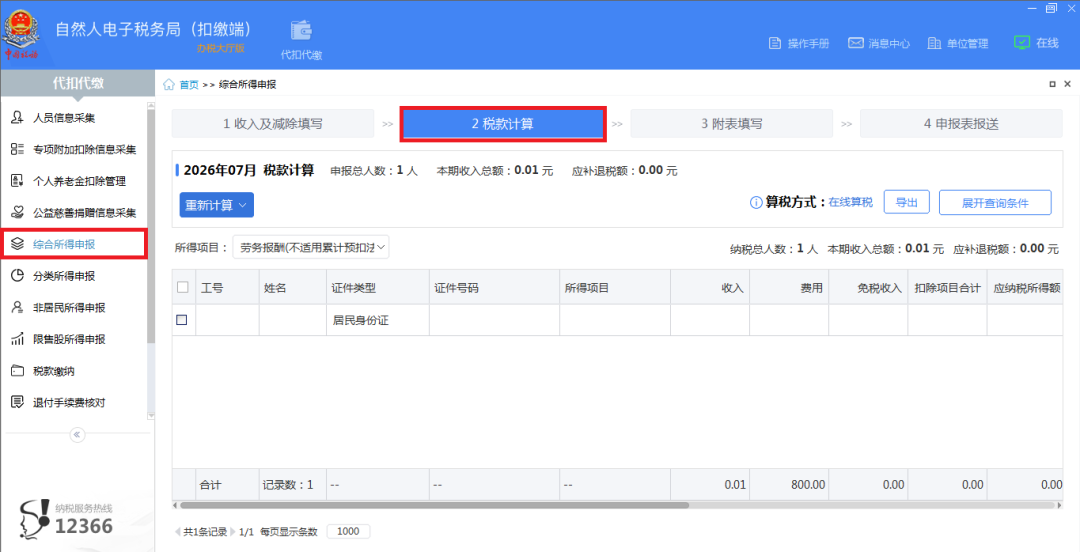Go to step 4 申报表报送
The image size is (1080, 552).
961,124
